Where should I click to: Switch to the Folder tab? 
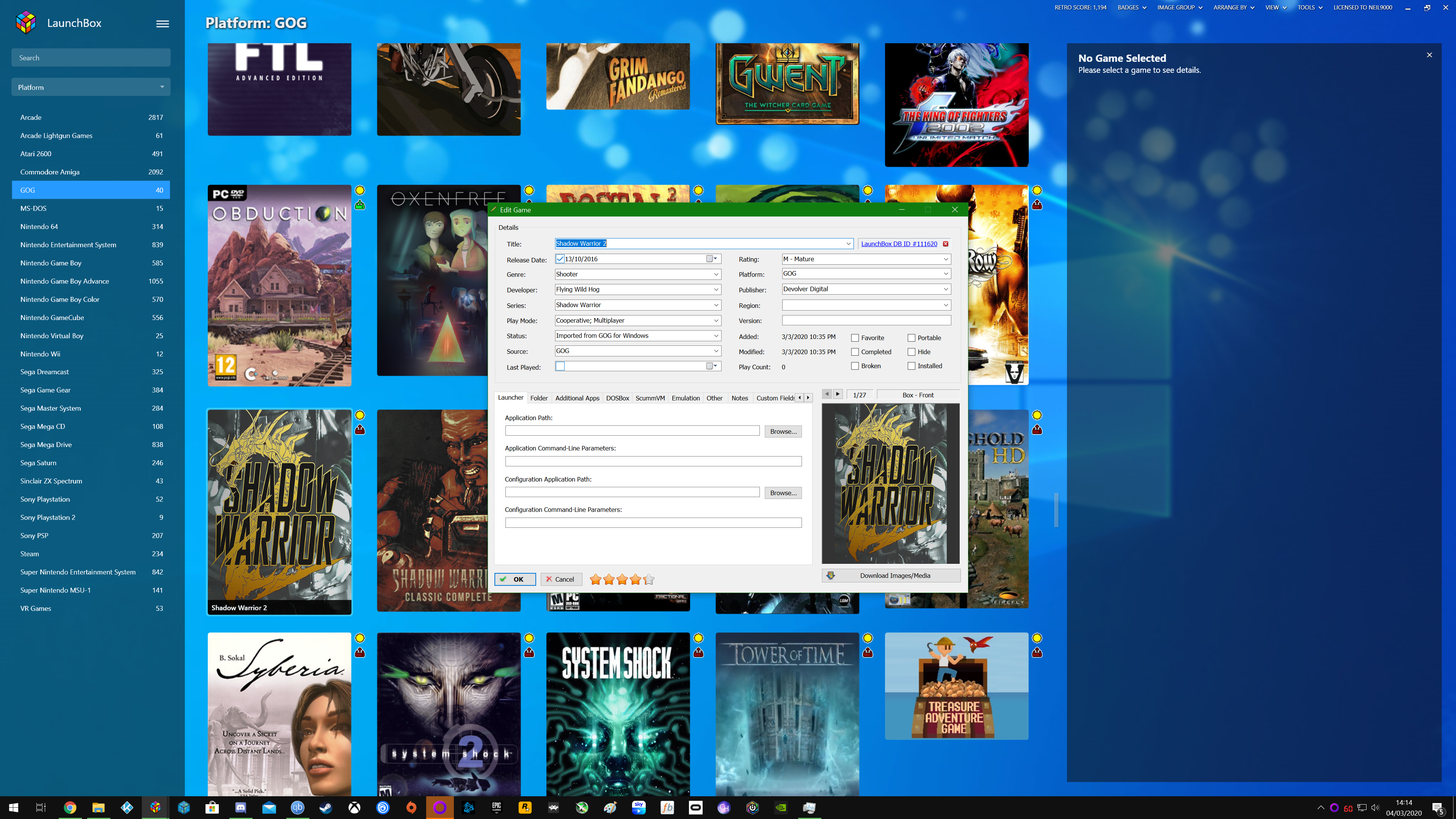pyautogui.click(x=539, y=399)
